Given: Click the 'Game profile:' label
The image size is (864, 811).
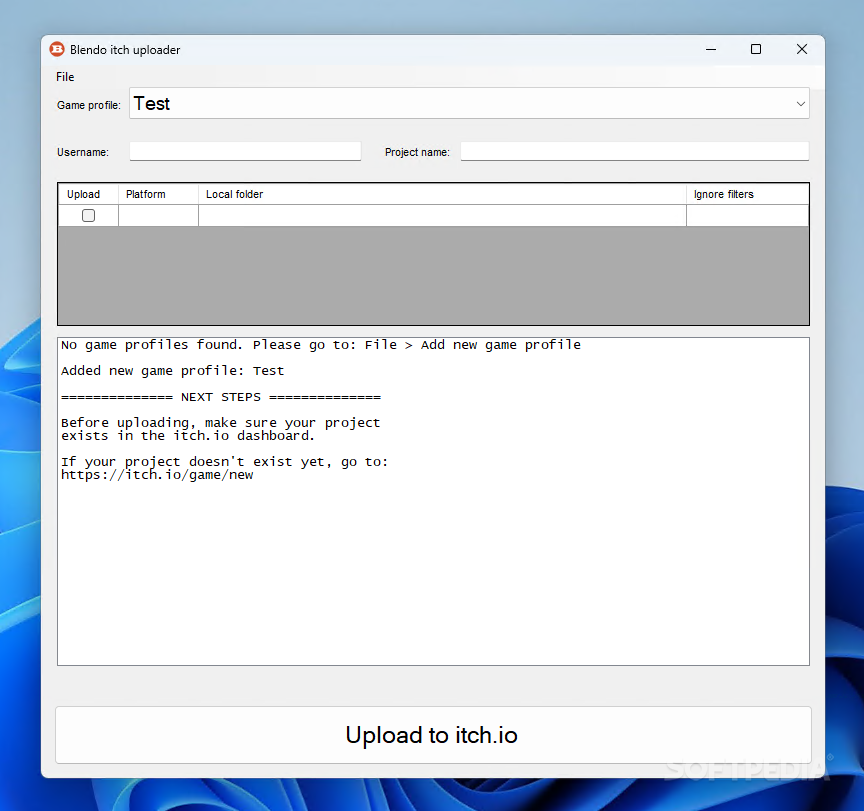Looking at the screenshot, I should [89, 105].
